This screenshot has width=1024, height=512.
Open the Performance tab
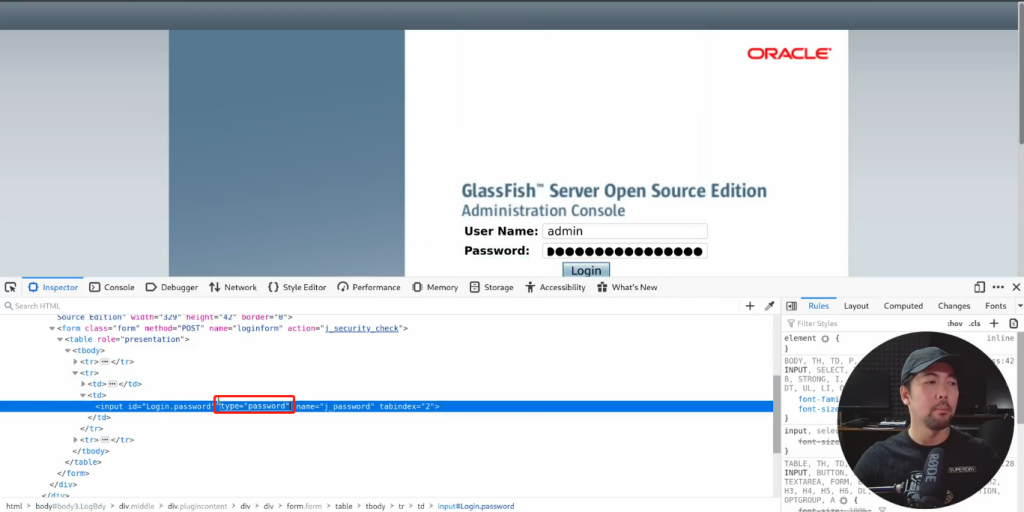369,287
